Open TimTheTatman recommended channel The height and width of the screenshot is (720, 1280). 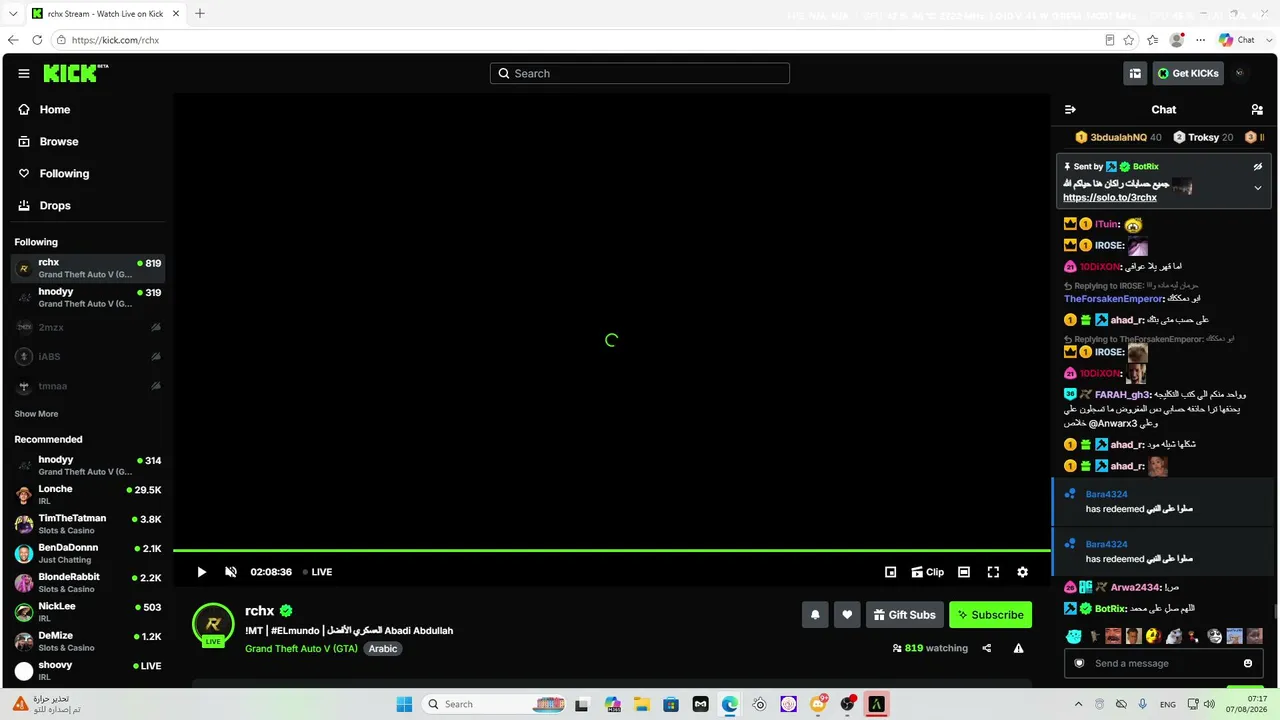88,524
